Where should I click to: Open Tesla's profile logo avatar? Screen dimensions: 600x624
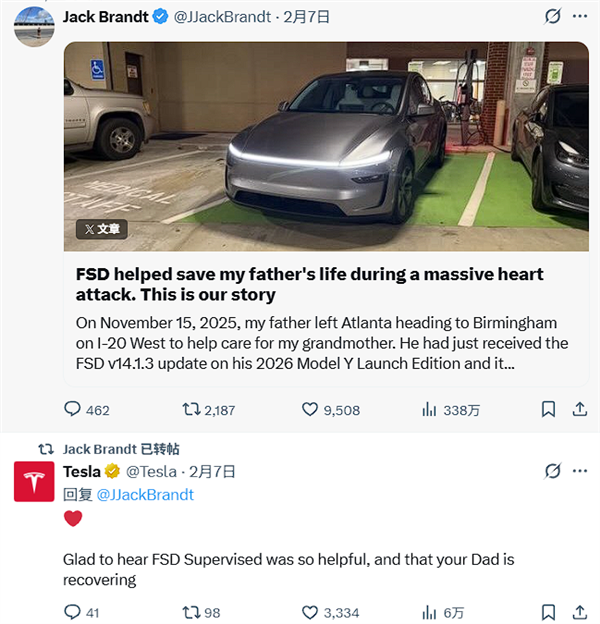(34, 482)
